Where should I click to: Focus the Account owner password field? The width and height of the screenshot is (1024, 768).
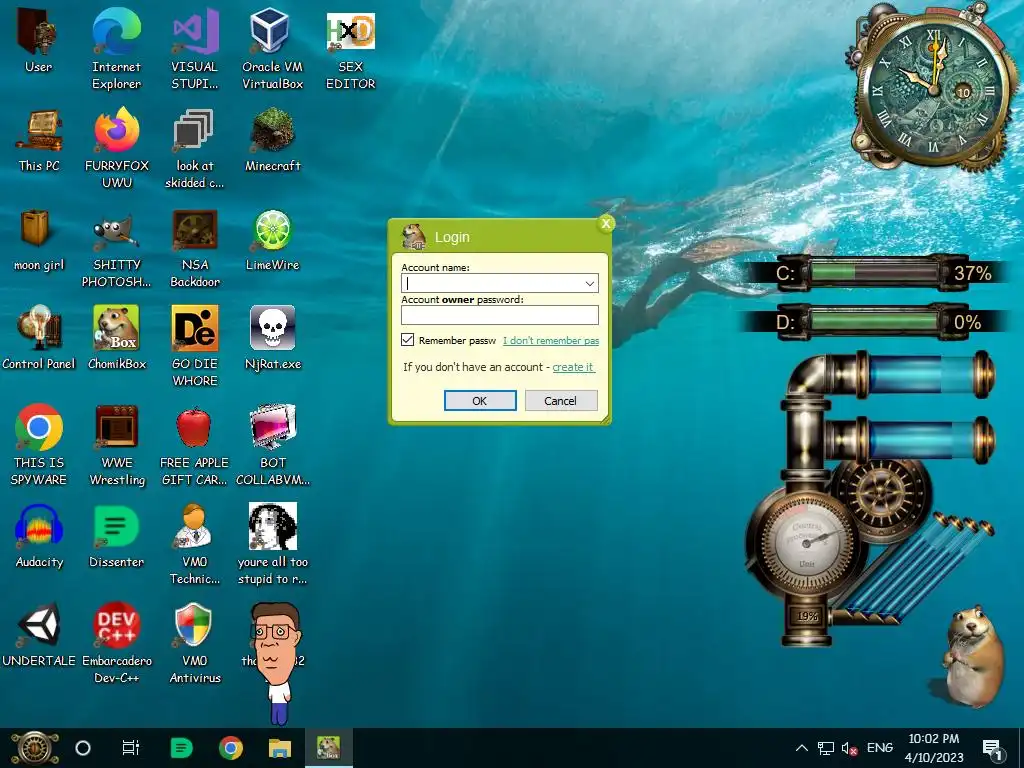coord(500,315)
